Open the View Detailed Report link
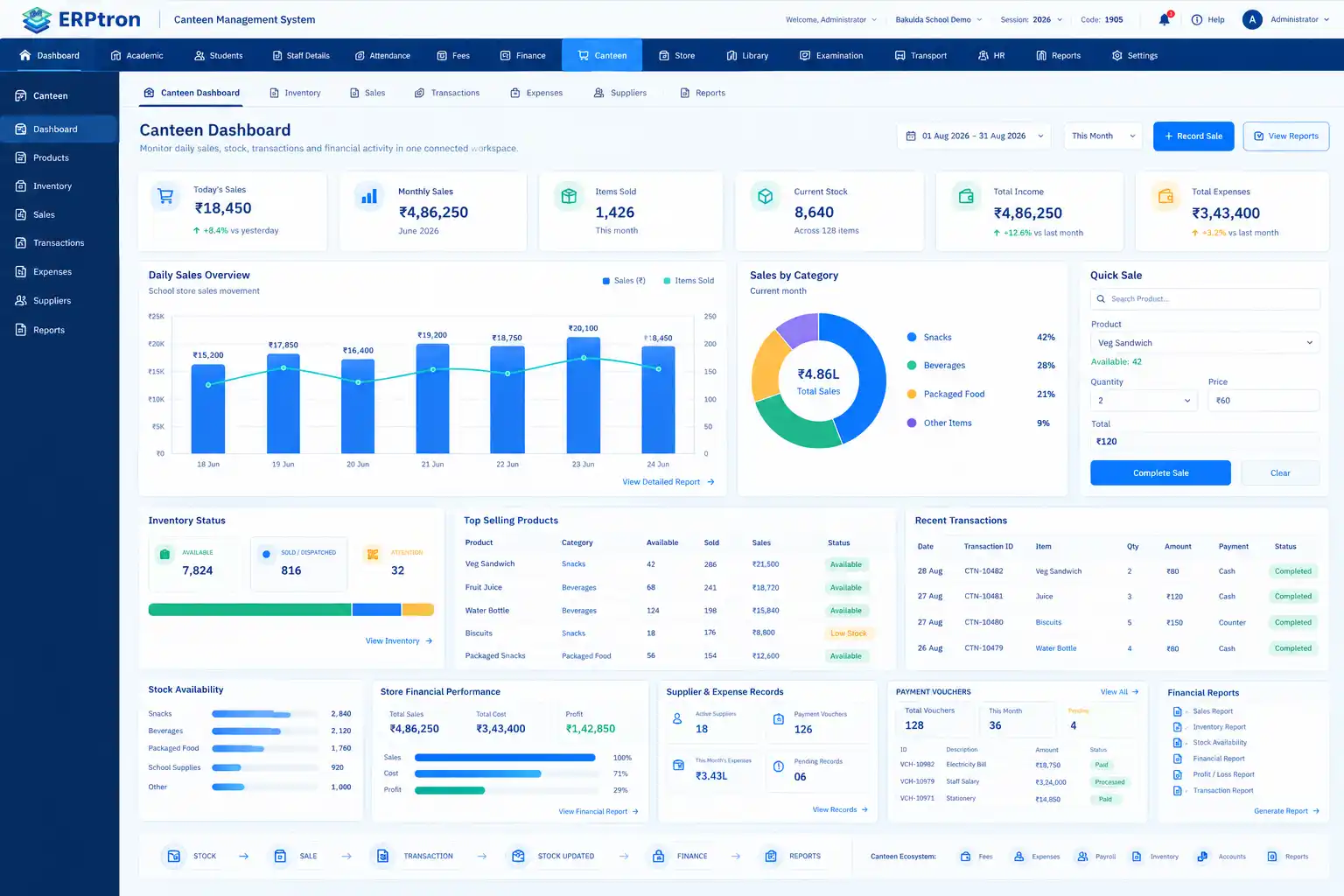 pyautogui.click(x=668, y=482)
